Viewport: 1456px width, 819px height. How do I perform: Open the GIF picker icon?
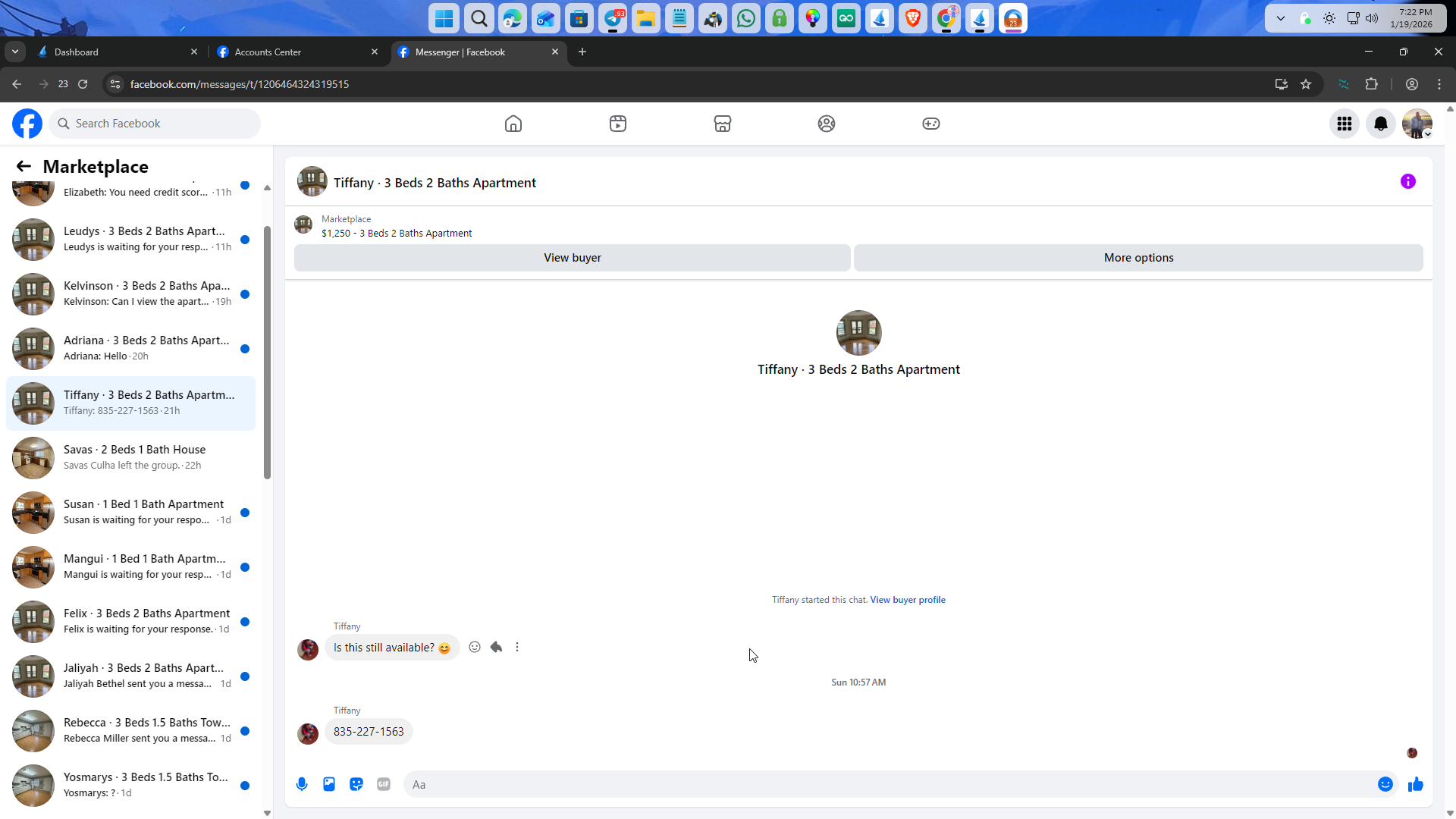(384, 784)
